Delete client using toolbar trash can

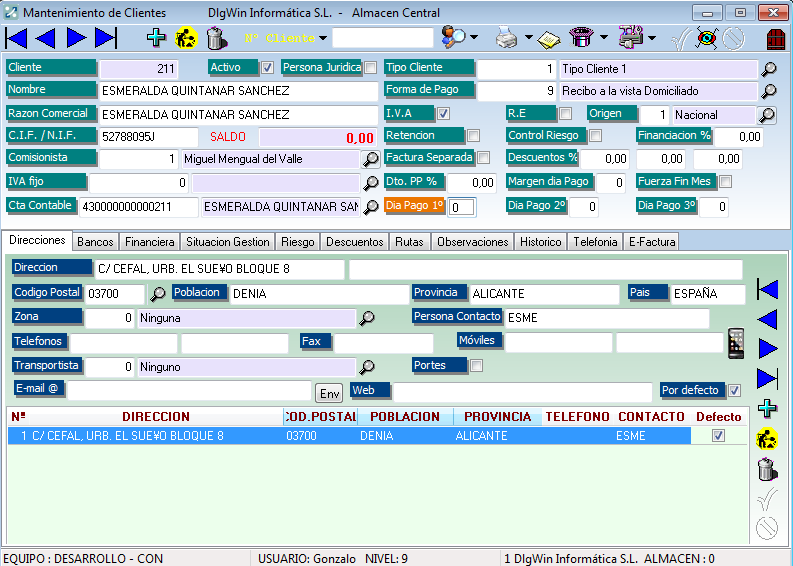coord(216,38)
